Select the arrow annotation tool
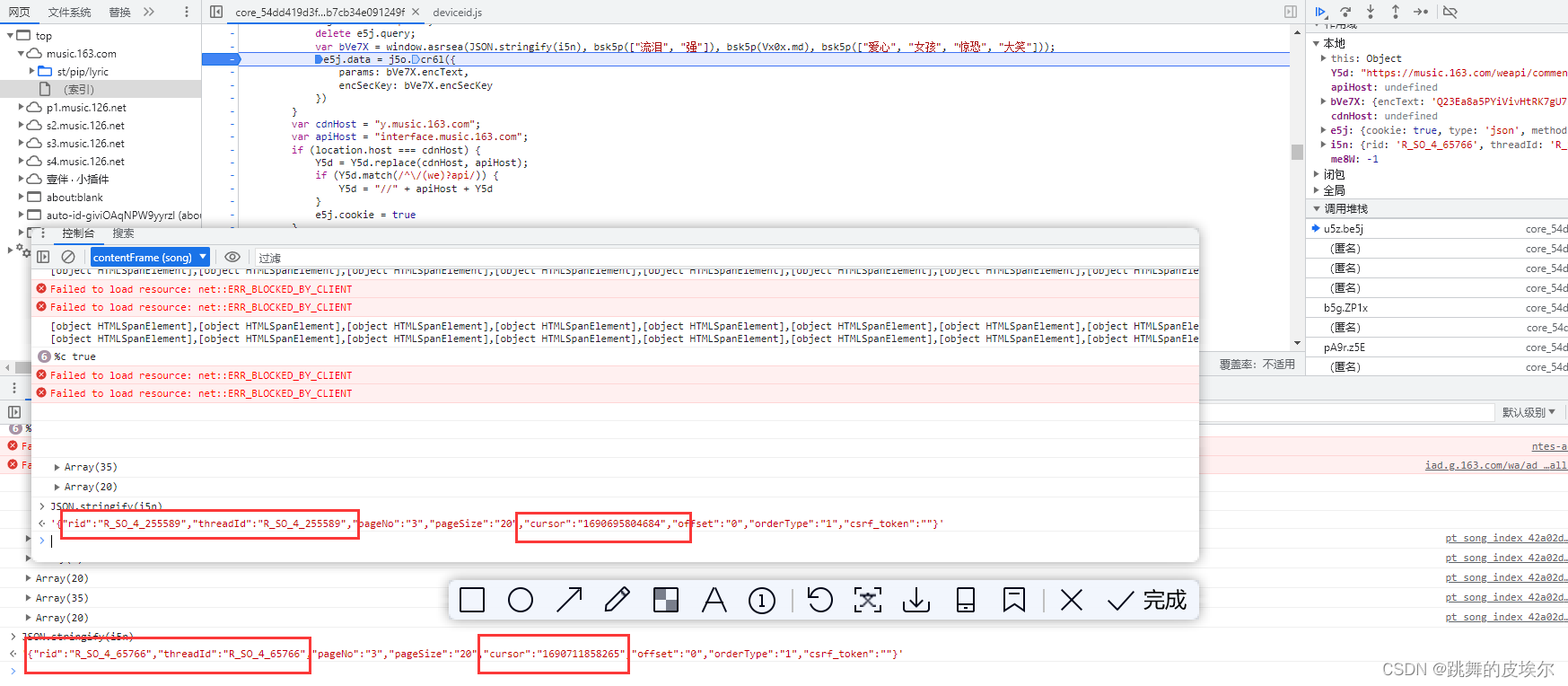1568x686 pixels. coord(569,600)
